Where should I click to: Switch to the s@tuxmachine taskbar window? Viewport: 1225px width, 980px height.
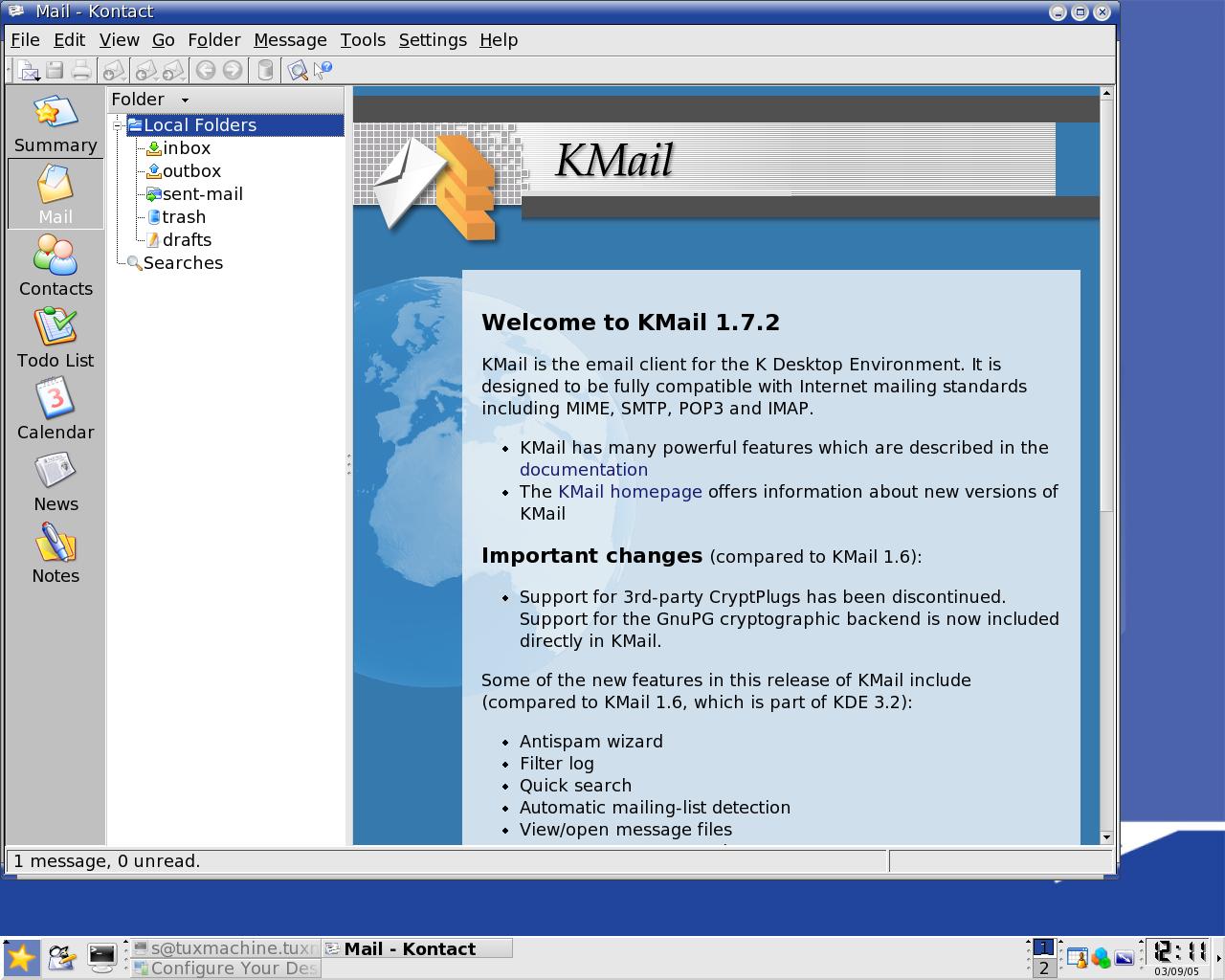226,948
